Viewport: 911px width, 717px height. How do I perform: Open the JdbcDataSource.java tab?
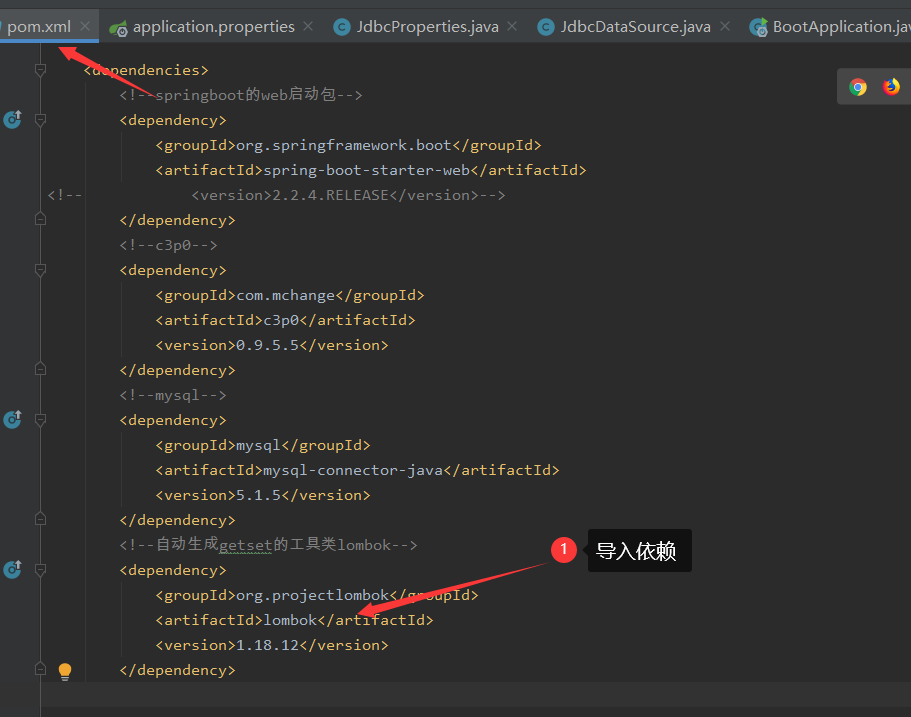635,27
